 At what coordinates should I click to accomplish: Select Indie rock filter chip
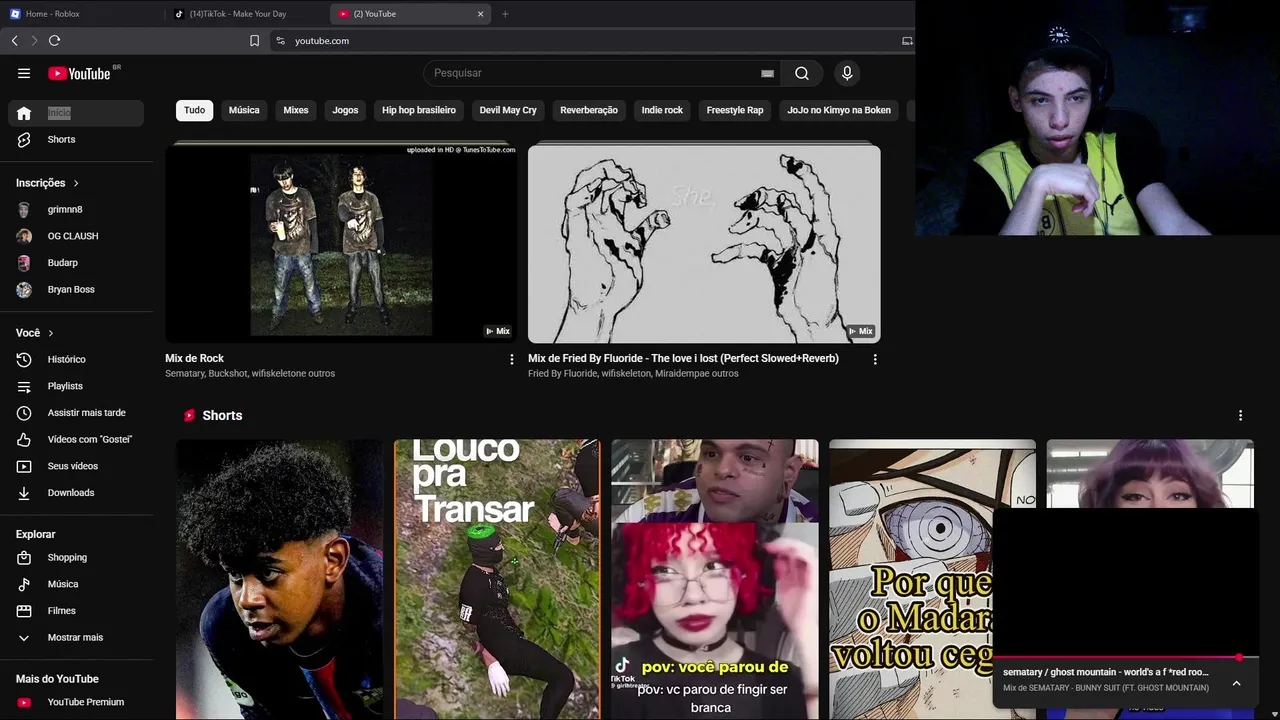coord(662,110)
